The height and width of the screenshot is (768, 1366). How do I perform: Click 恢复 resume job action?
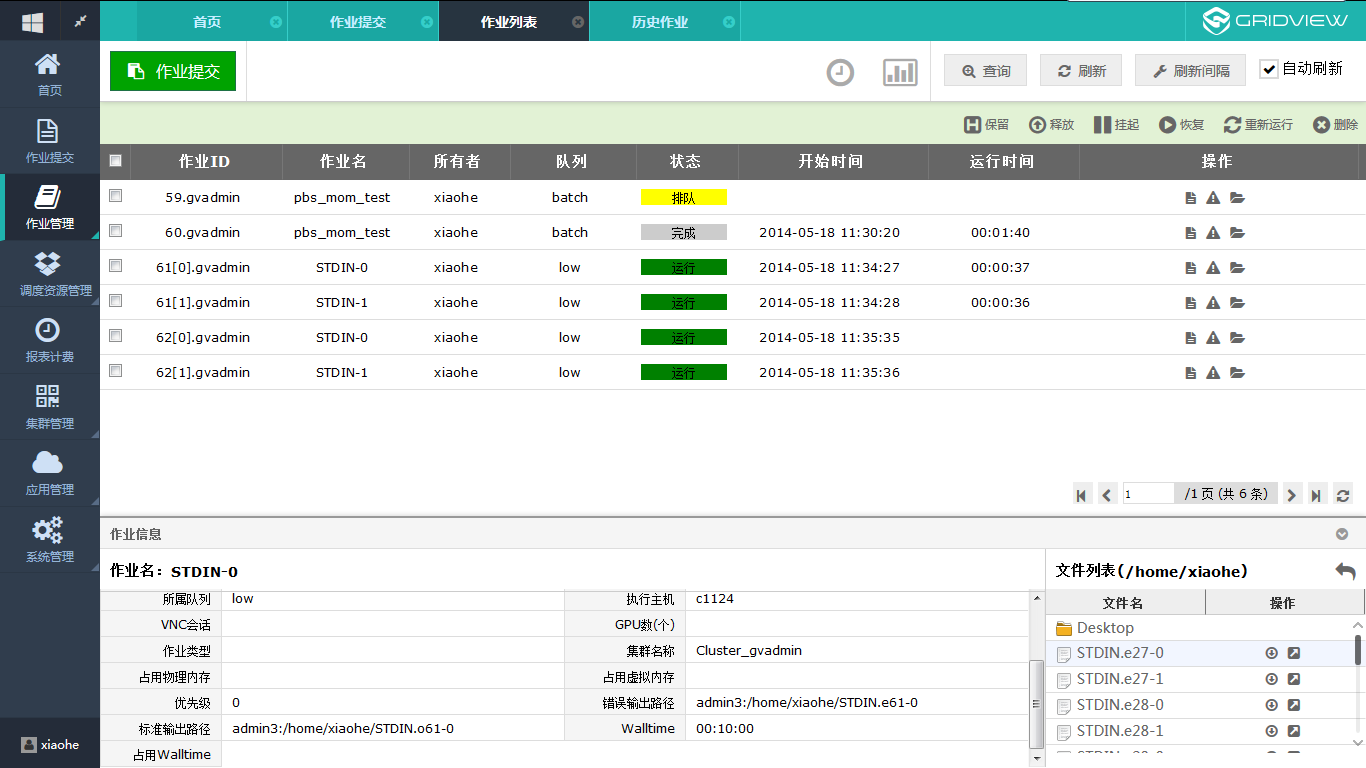[1182, 125]
